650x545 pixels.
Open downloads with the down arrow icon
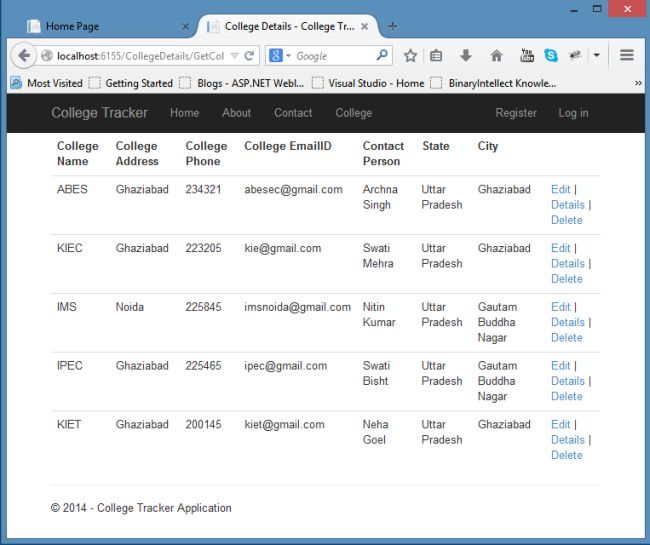[466, 55]
